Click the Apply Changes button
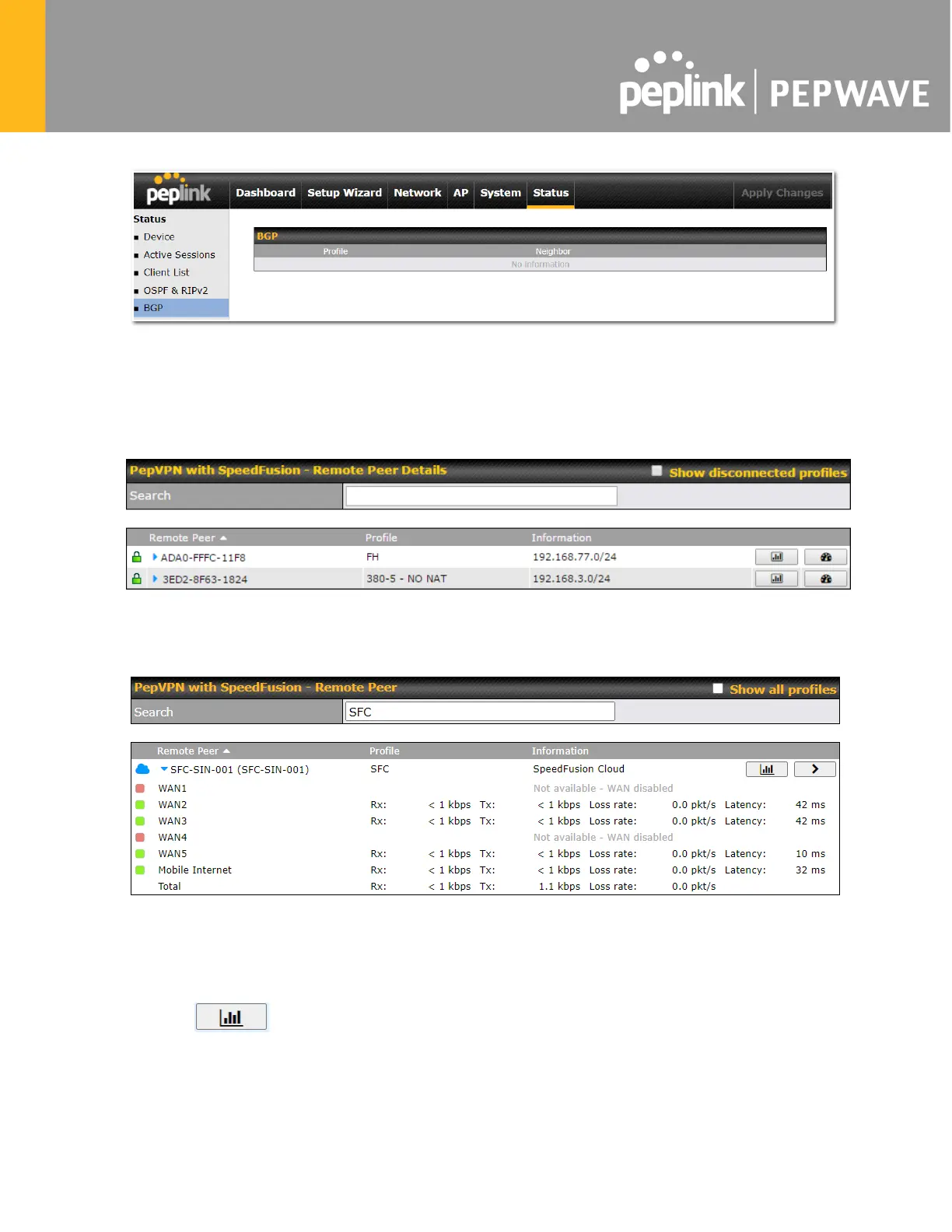This screenshot has width=952, height=1232. click(x=782, y=193)
